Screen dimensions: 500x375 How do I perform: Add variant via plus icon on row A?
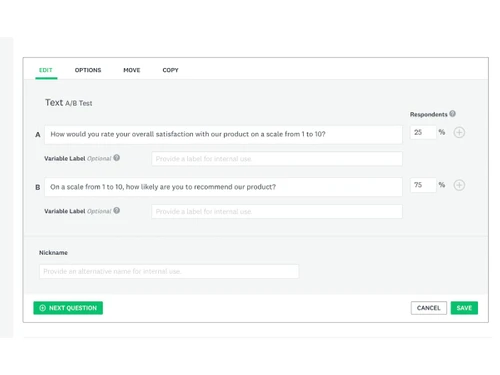459,132
